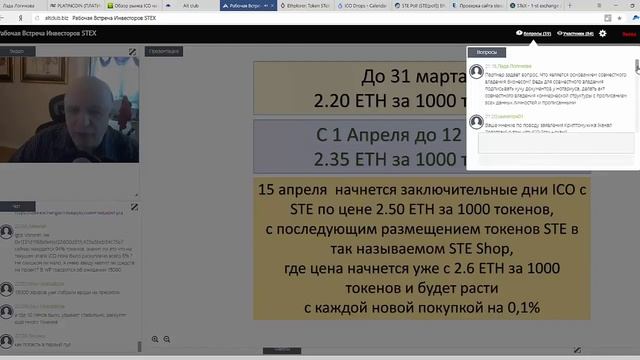
Task: Type a question in the Вопросы input box
Action: point(556,143)
